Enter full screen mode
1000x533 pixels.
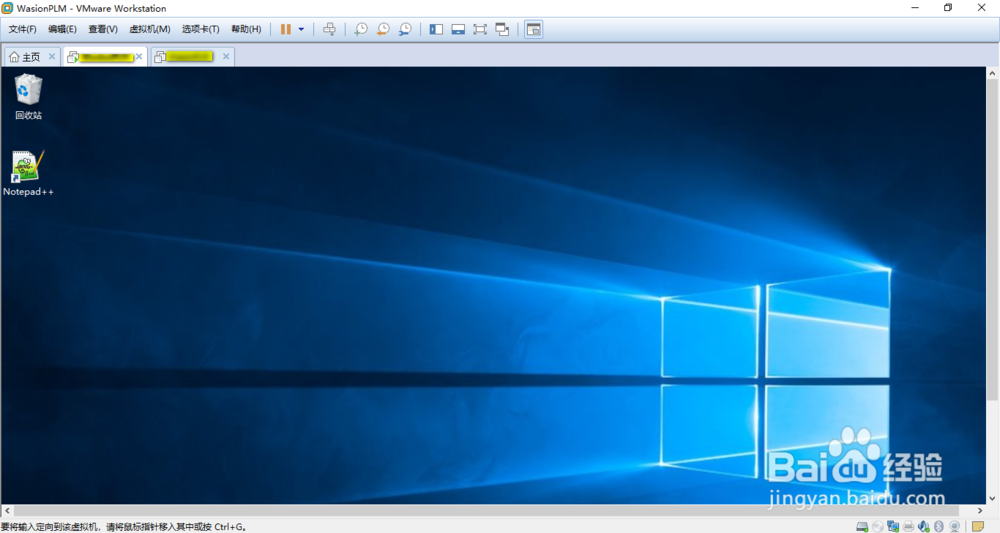480,29
